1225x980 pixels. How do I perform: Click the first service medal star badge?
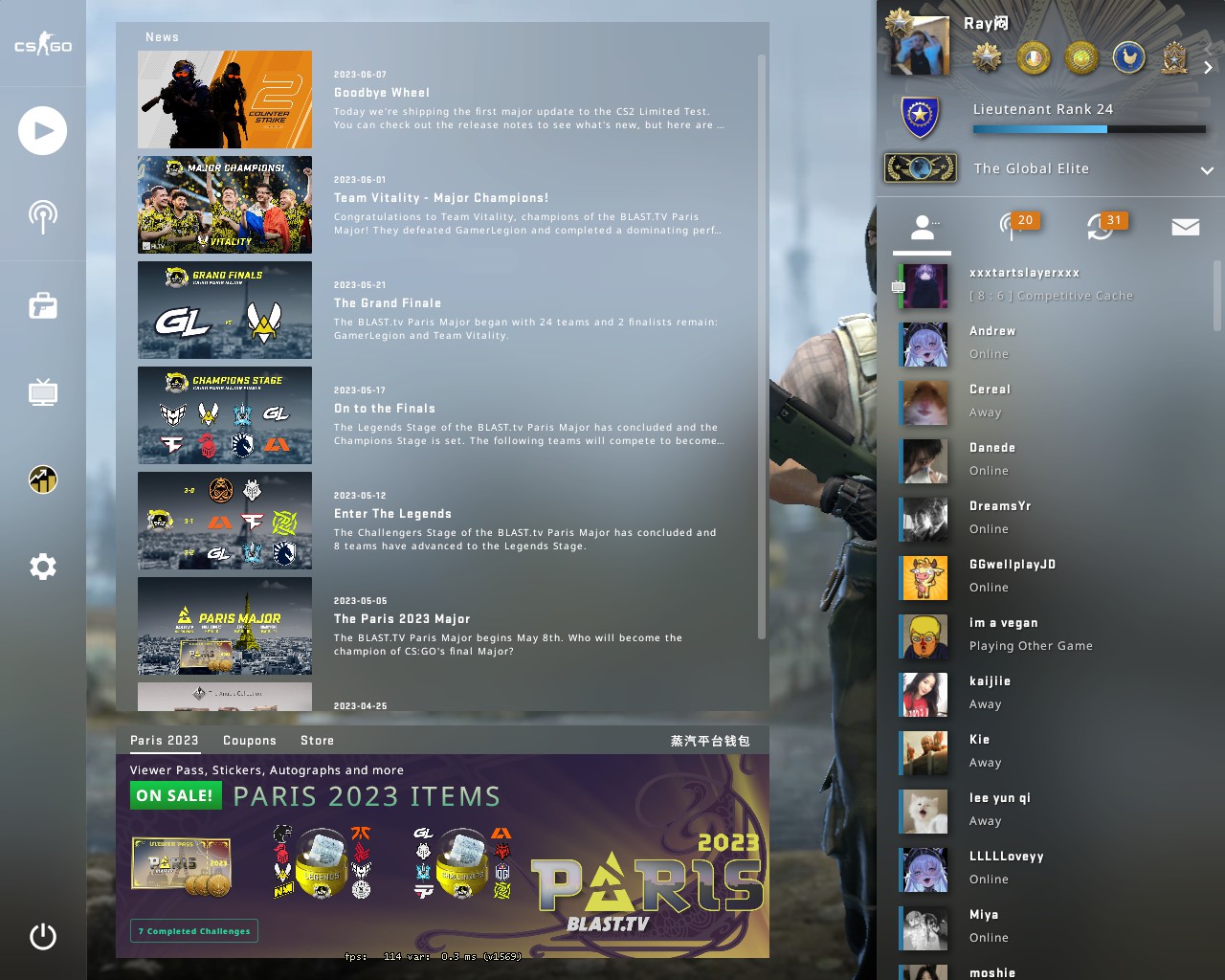point(987,58)
